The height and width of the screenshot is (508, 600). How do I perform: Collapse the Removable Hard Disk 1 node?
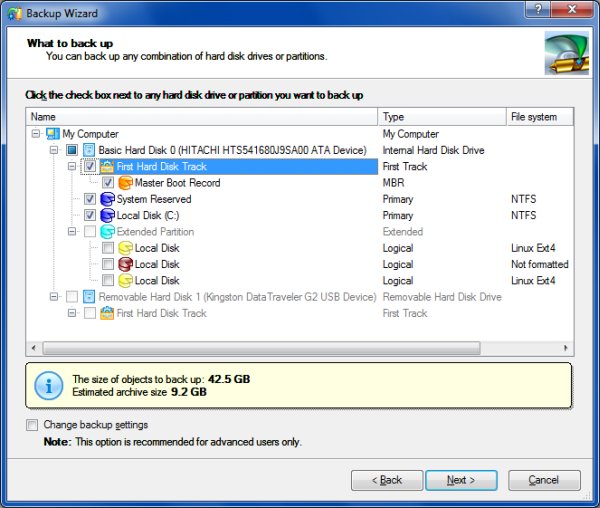click(x=54, y=297)
